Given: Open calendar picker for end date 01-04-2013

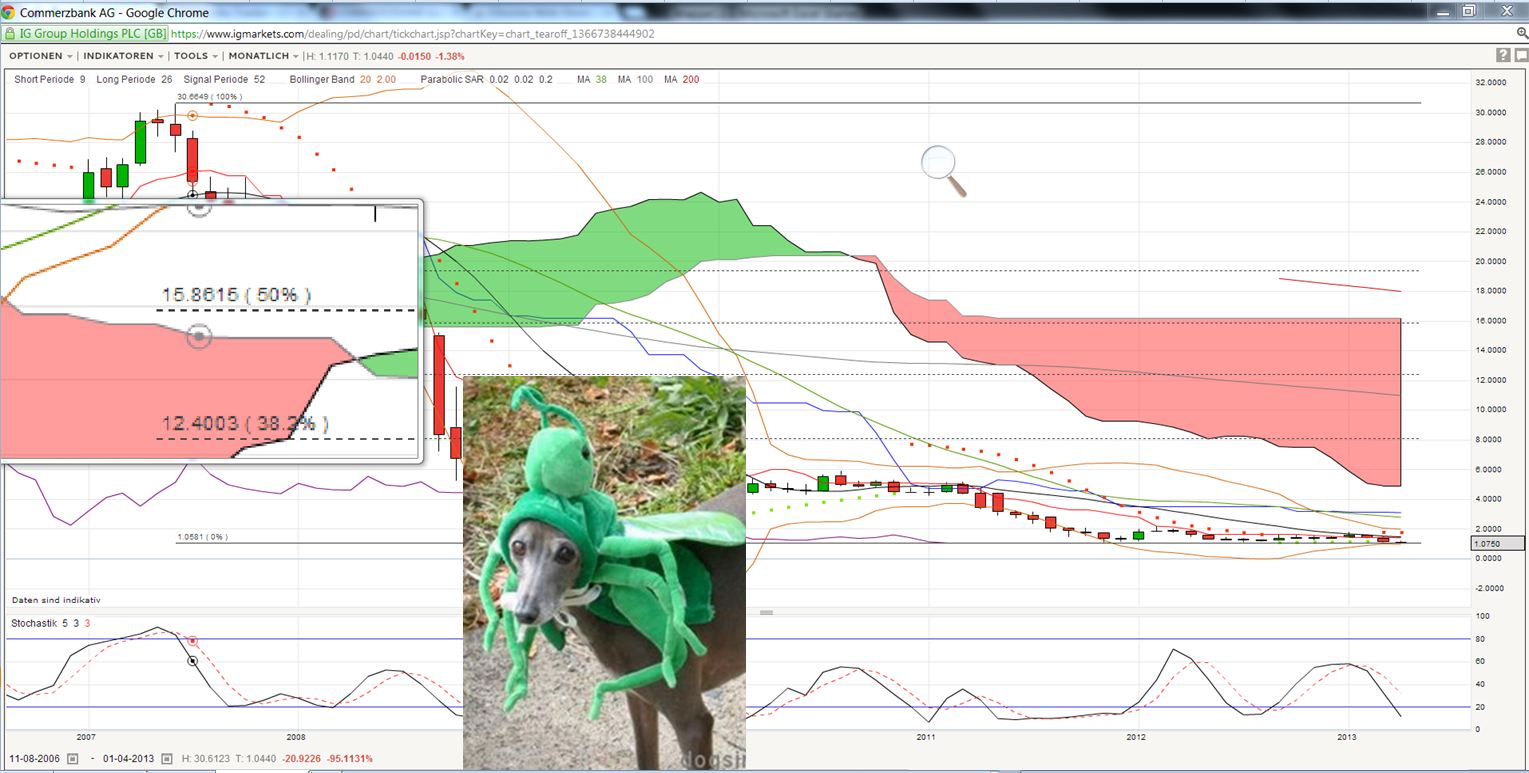Looking at the screenshot, I should (169, 758).
